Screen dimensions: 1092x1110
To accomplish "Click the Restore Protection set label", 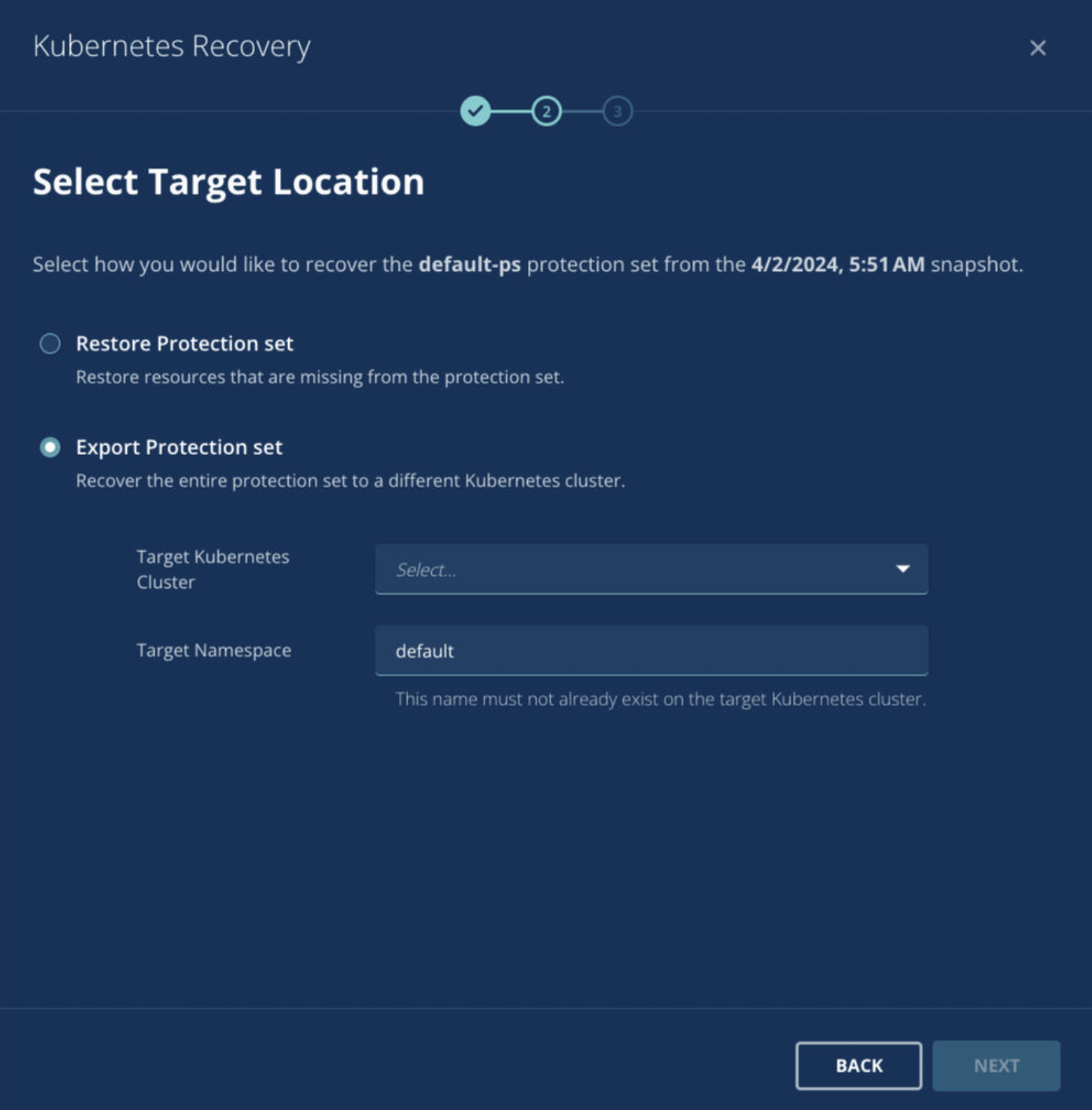I will tap(184, 344).
